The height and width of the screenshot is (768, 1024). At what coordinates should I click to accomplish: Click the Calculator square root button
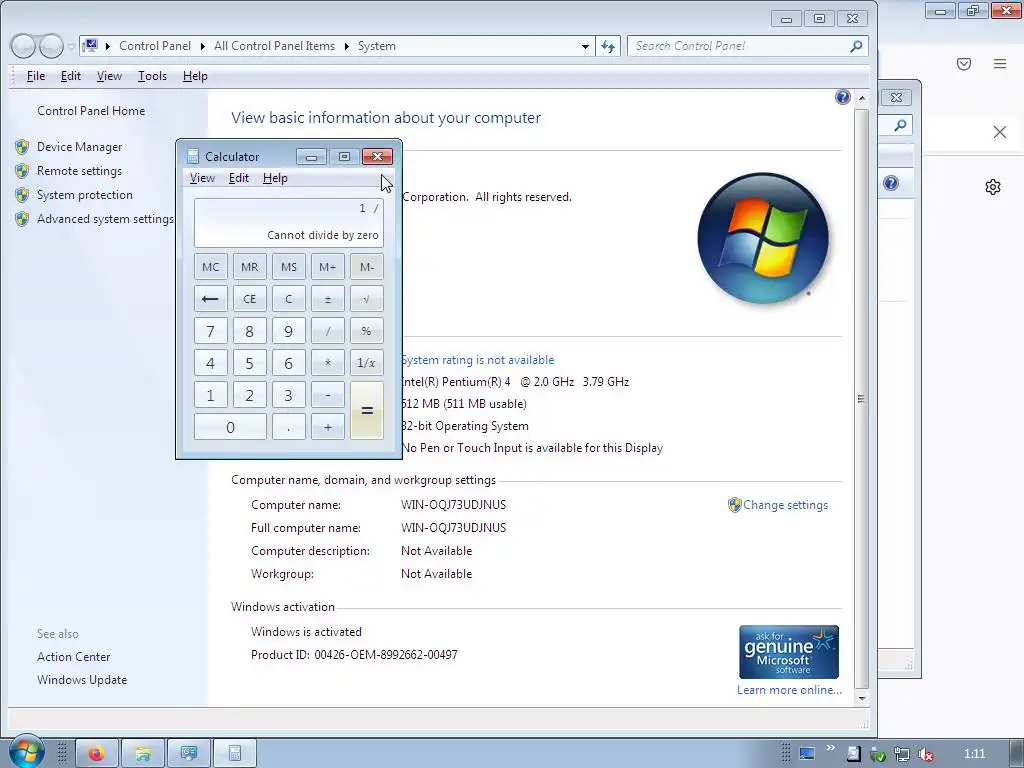click(x=366, y=299)
